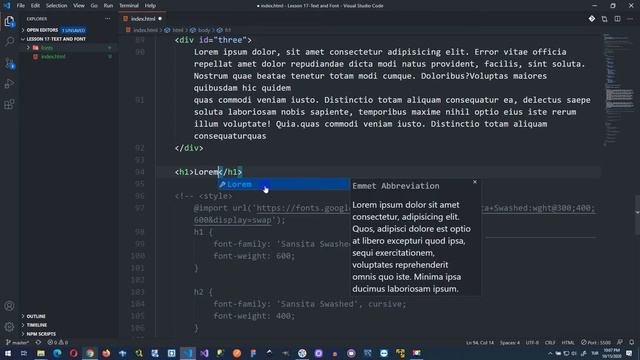Open Source Control view in activity bar
Image resolution: width=640 pixels, height=360 pixels.
[x=9, y=63]
